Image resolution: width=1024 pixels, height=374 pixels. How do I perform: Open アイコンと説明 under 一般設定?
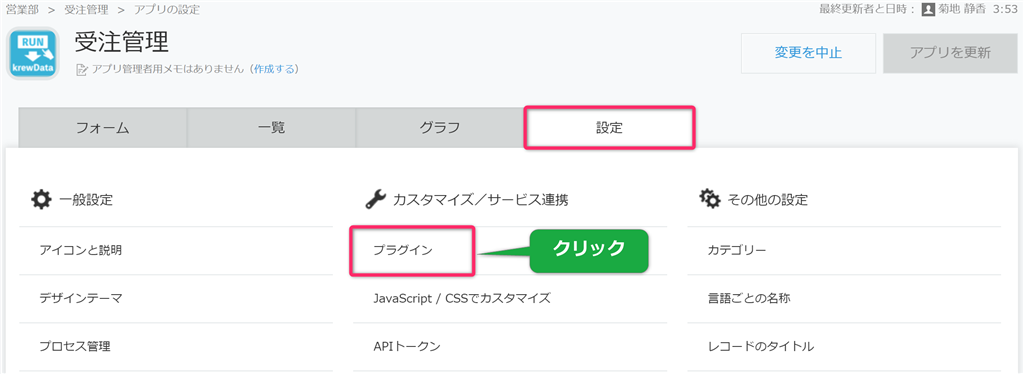[80, 250]
